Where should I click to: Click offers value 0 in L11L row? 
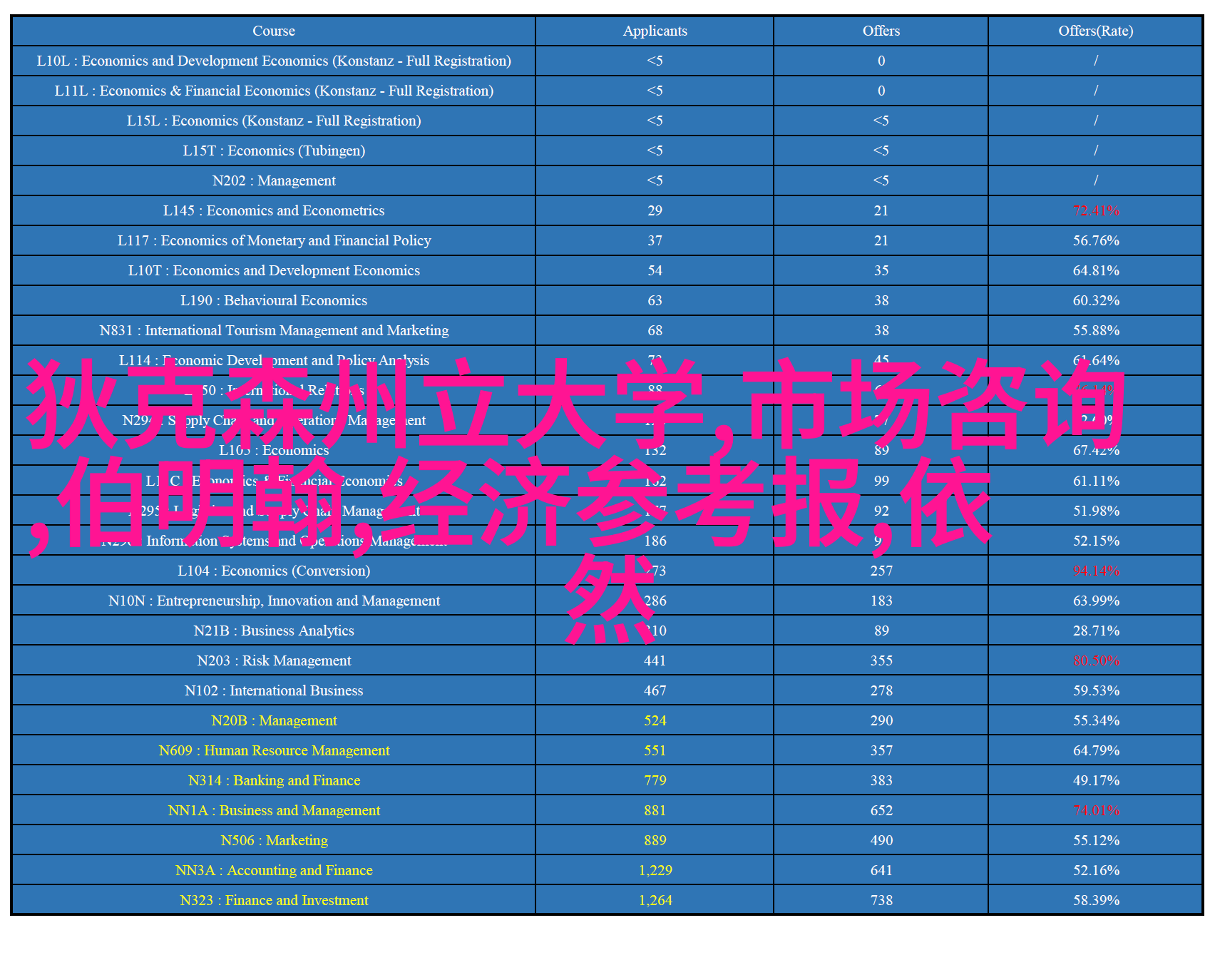tap(881, 91)
